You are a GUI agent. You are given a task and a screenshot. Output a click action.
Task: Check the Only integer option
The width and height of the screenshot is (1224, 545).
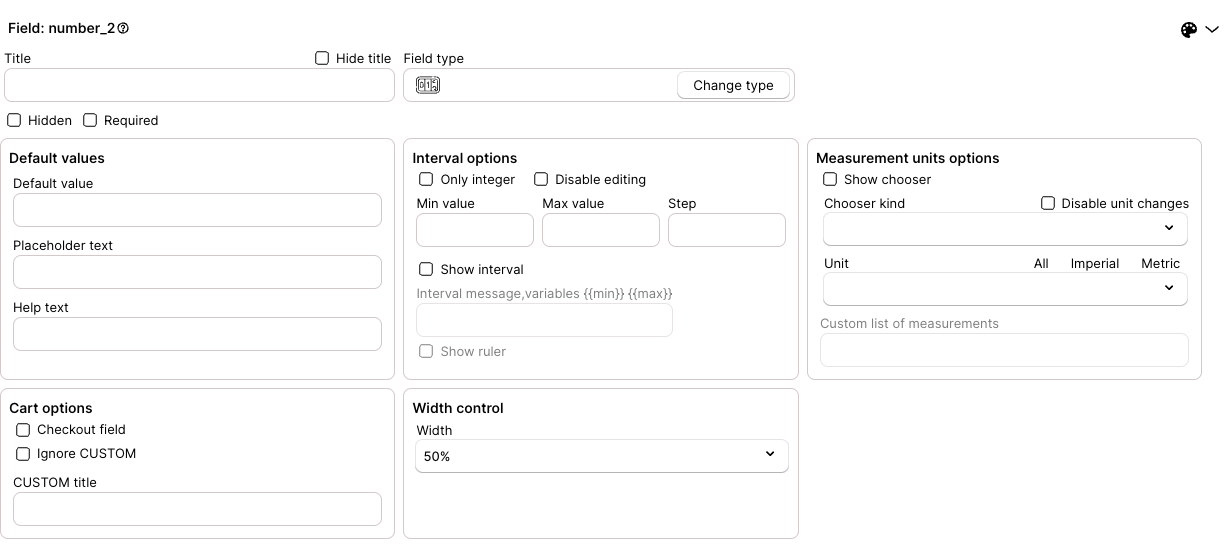(426, 179)
